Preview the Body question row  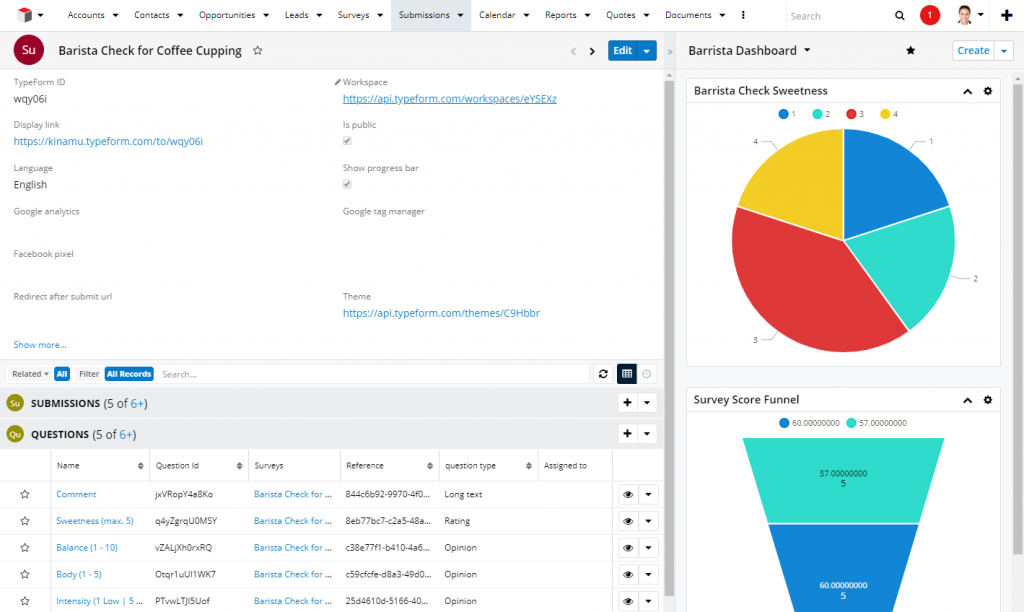(x=628, y=575)
